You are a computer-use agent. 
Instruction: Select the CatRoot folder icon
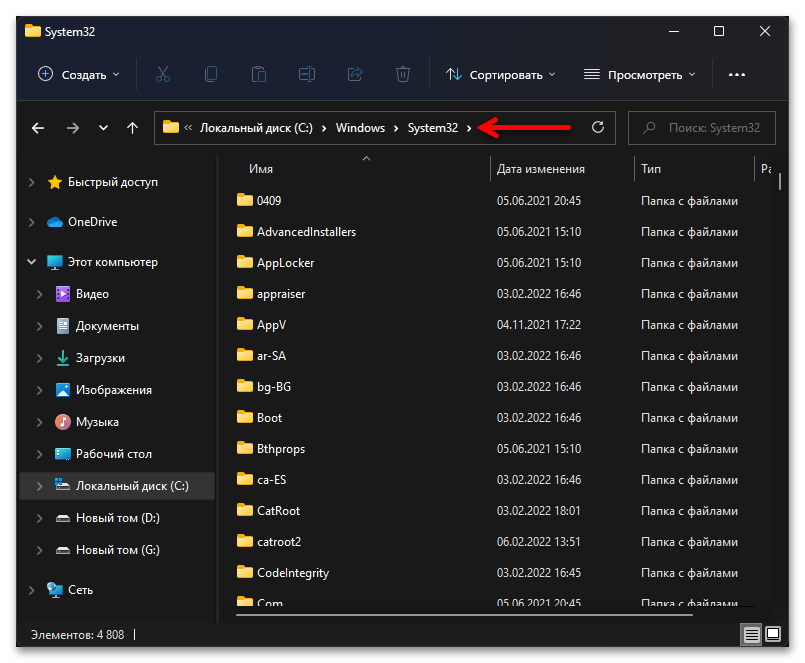point(245,510)
